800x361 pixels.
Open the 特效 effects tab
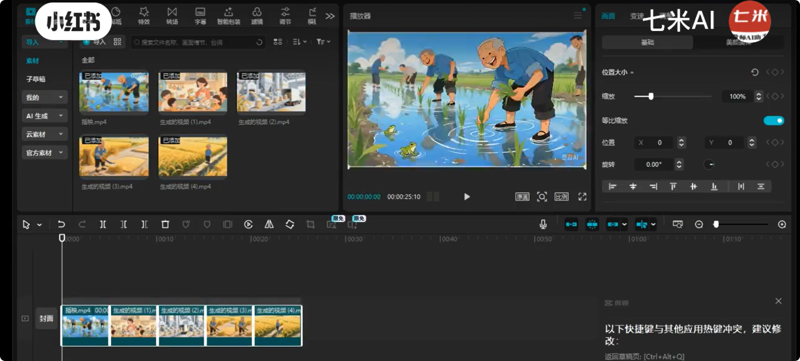click(144, 15)
